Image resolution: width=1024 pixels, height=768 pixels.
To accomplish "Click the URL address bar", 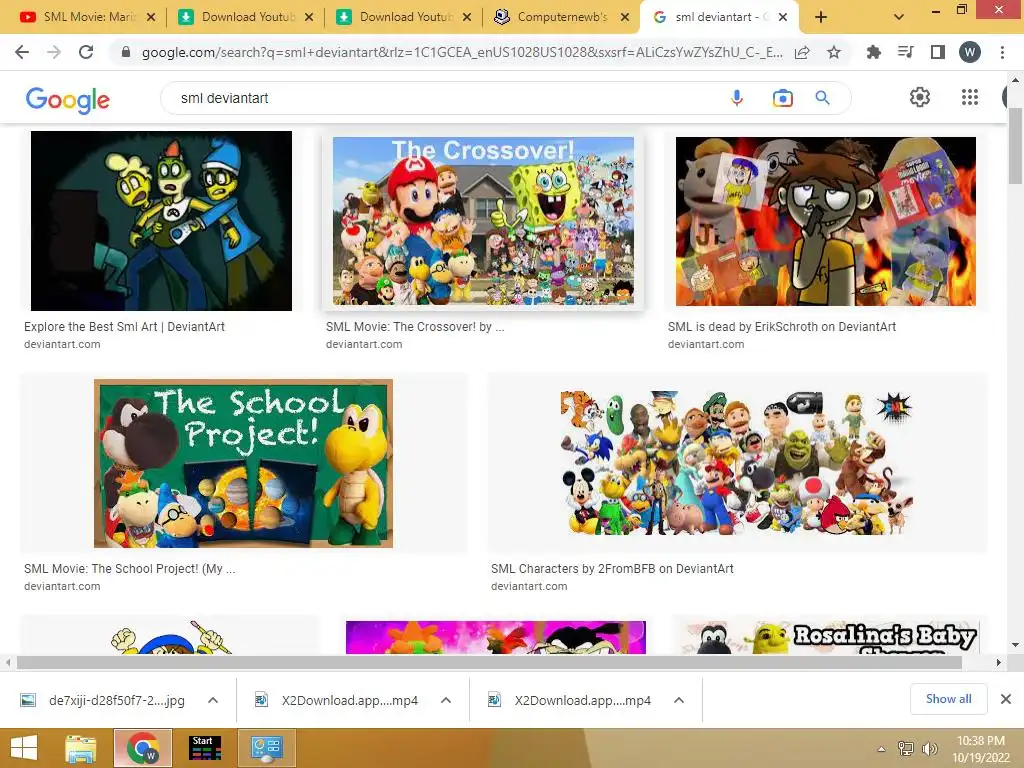I will pyautogui.click(x=461, y=52).
